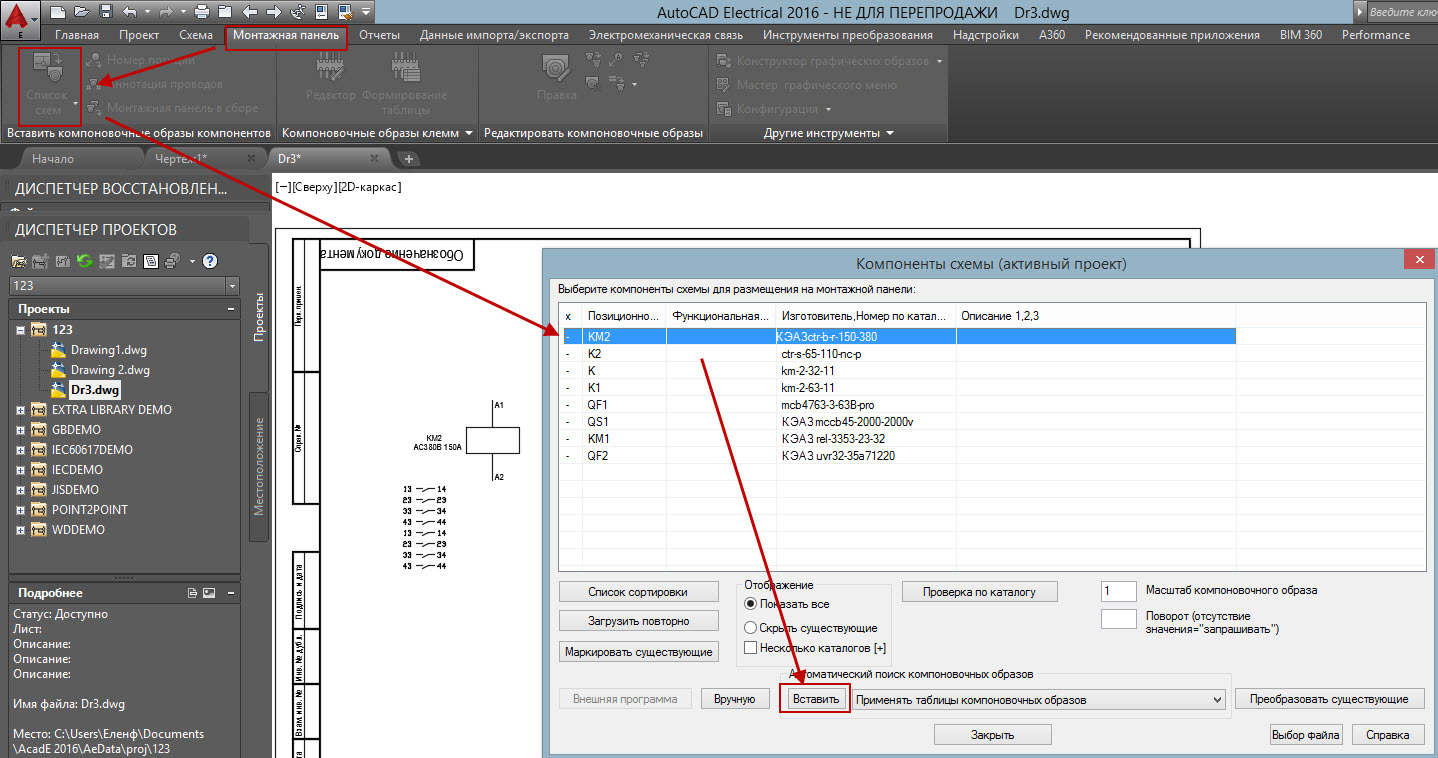This screenshot has height=758, width=1438.
Task: Click the Print icon in quick access toolbar
Action: point(201,13)
